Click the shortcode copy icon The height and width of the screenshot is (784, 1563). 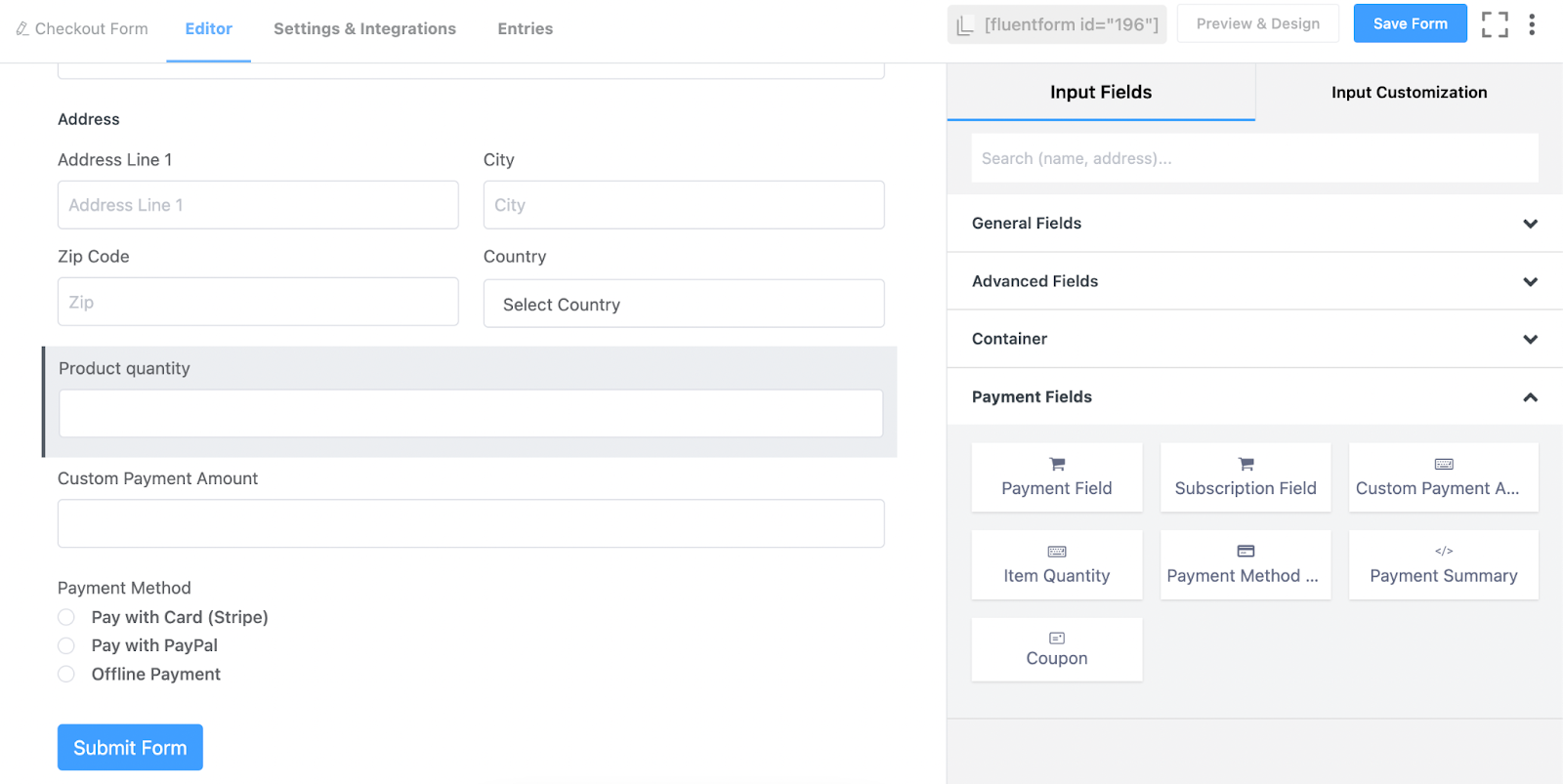(x=964, y=25)
